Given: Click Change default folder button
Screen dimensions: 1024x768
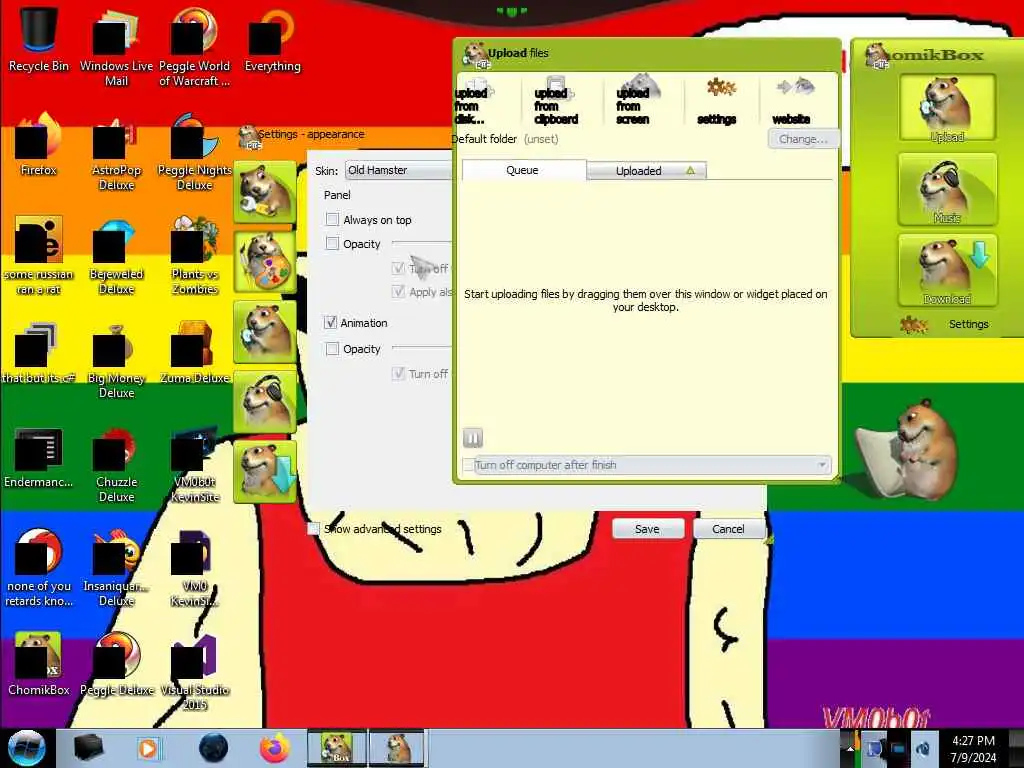Looking at the screenshot, I should pos(803,139).
